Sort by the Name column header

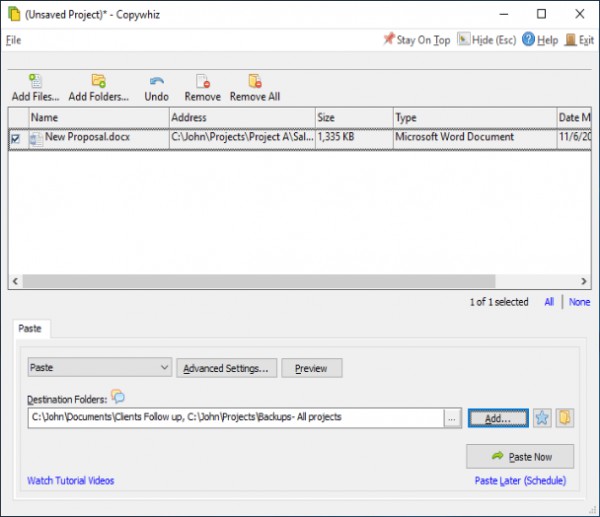(99, 117)
